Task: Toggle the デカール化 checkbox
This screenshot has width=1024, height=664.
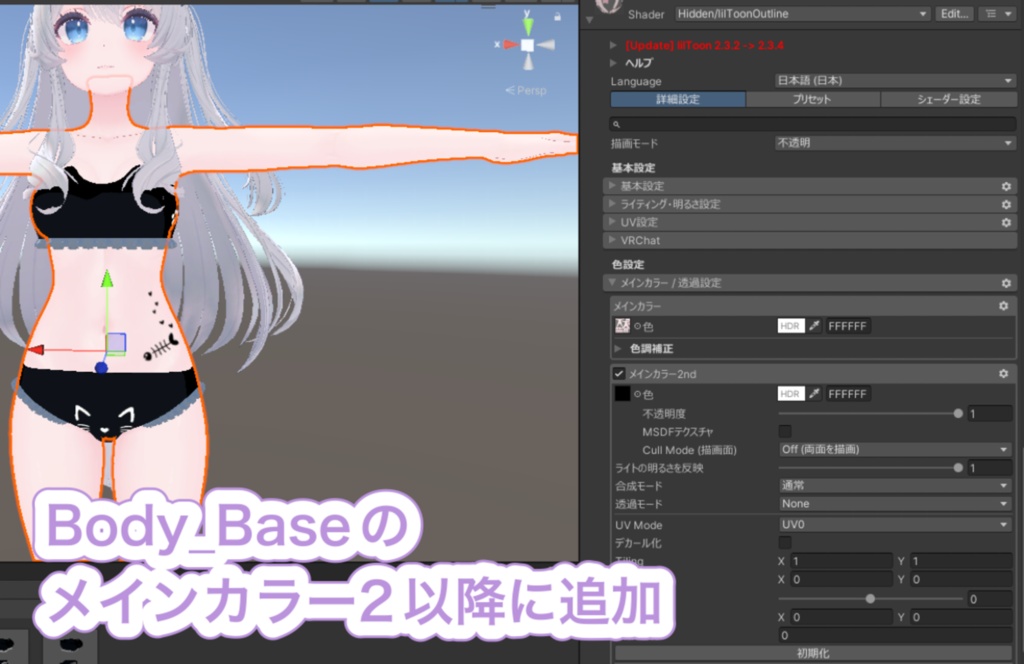Action: click(785, 543)
